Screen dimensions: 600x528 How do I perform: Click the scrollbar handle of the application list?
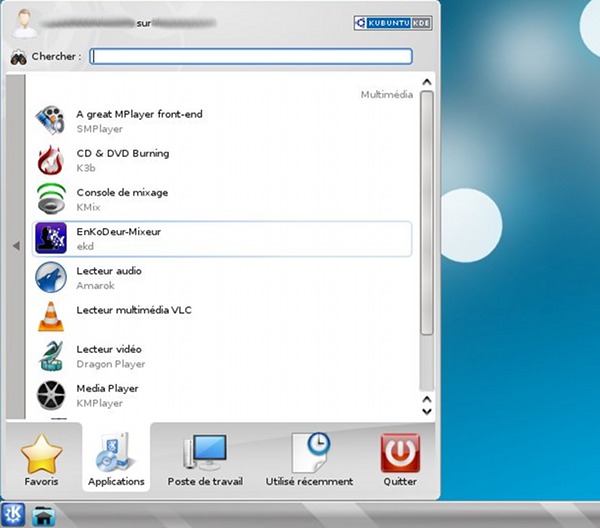pyautogui.click(x=427, y=213)
